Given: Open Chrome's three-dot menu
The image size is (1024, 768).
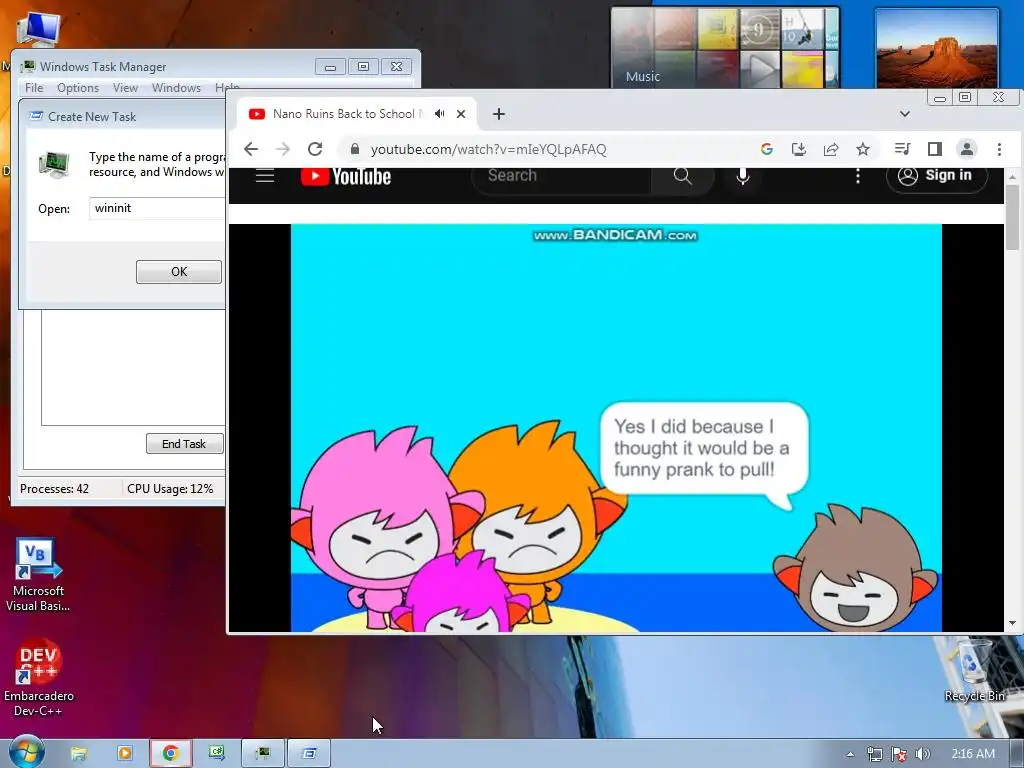Looking at the screenshot, I should [999, 149].
